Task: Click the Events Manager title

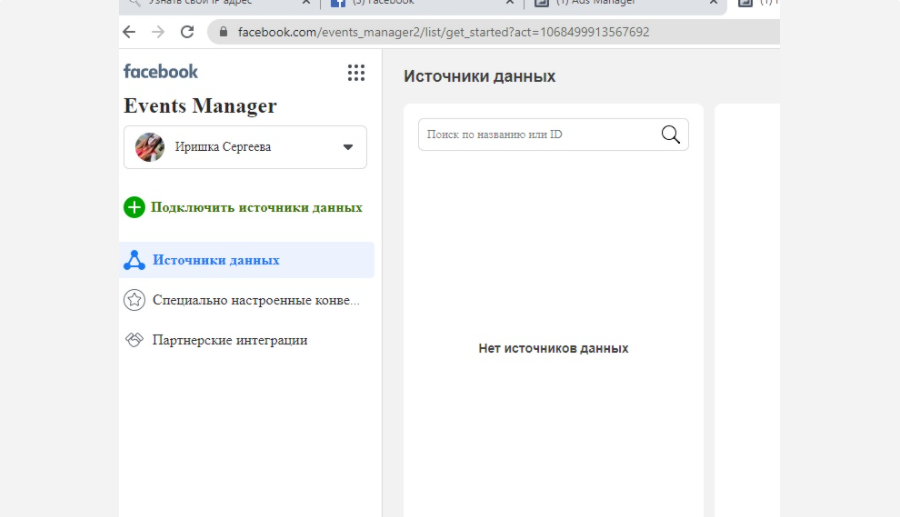Action: (200, 106)
